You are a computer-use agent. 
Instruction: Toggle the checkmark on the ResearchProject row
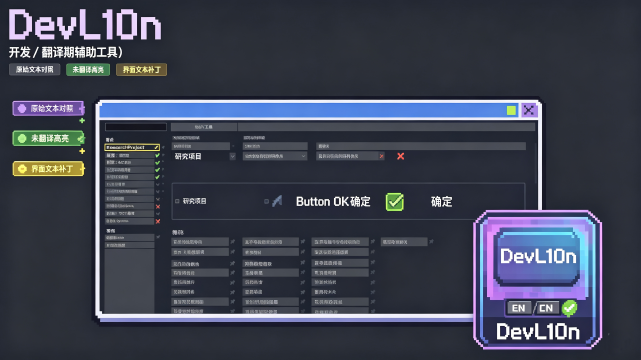(x=157, y=147)
